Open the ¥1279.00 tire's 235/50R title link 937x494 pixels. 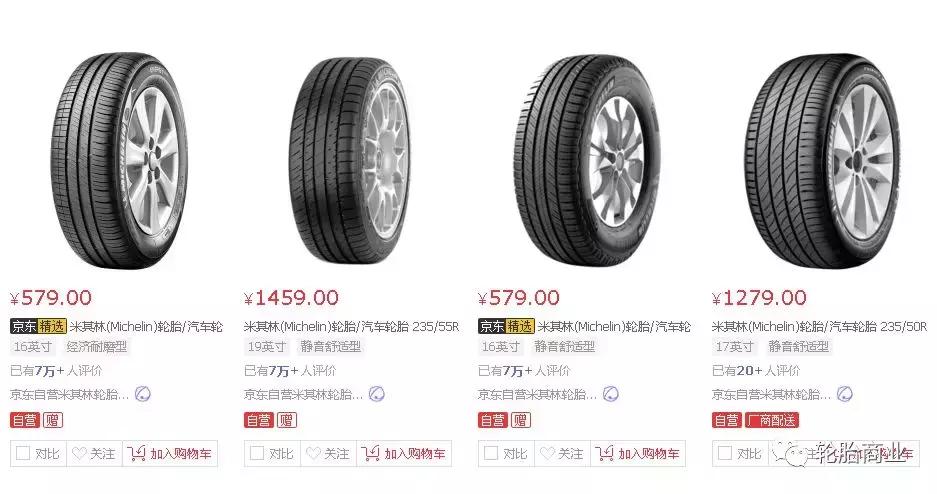pos(820,326)
